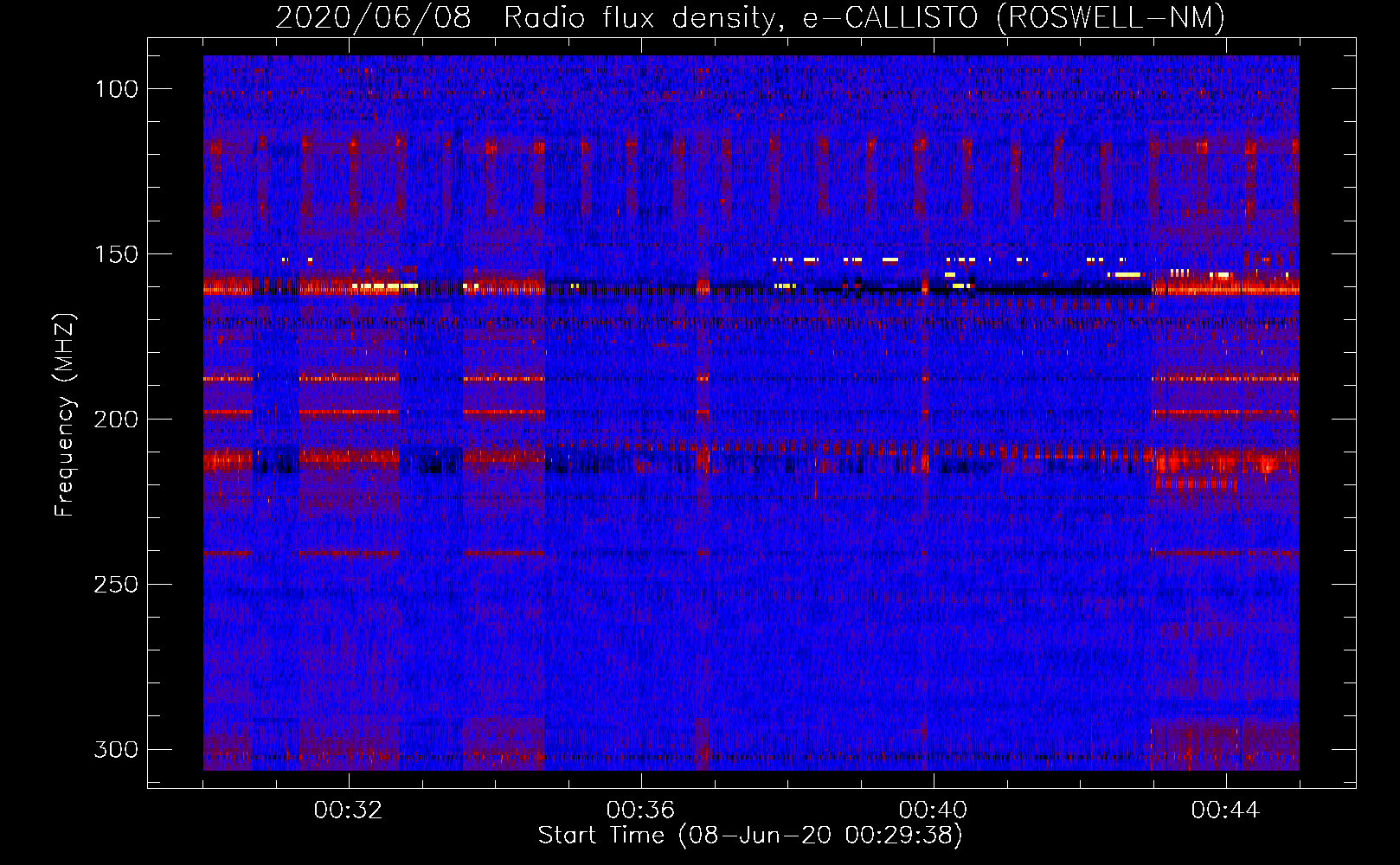Screen dimensions: 1400x865
Task: Click the 'Frequency (MHZ)' axis title
Action: coord(65,414)
